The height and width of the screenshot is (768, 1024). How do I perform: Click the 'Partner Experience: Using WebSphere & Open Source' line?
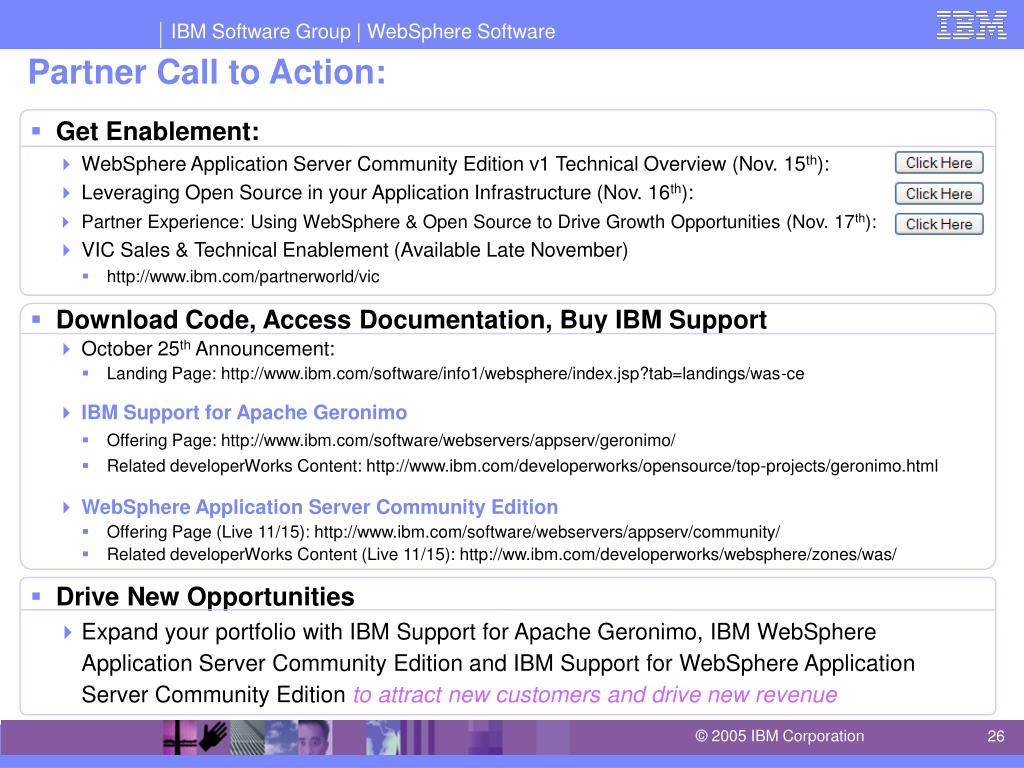click(x=479, y=222)
